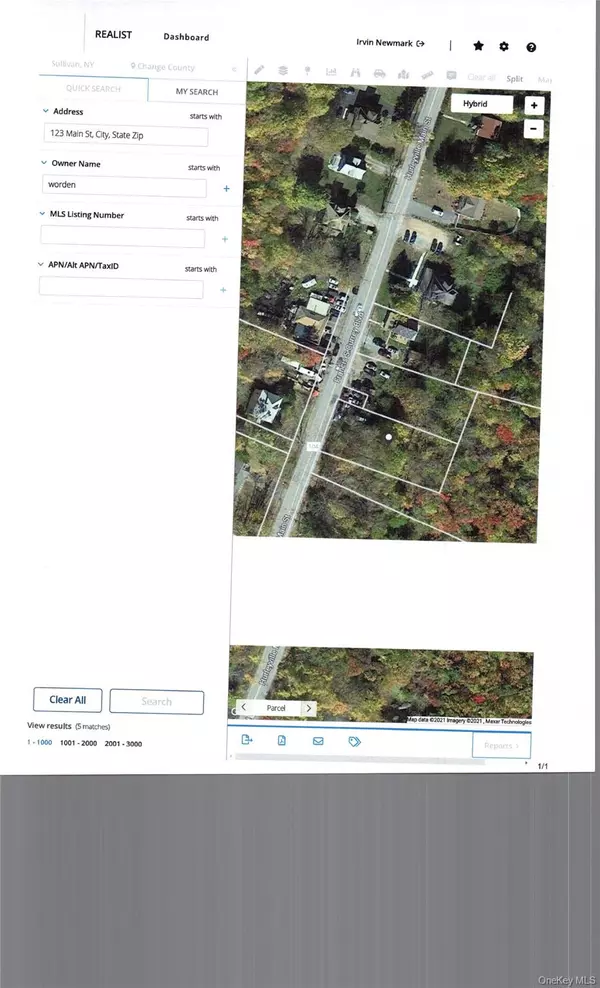Go to previous map overlay left of Parcel
Screen dimensions: 600x988
pos(243,707)
